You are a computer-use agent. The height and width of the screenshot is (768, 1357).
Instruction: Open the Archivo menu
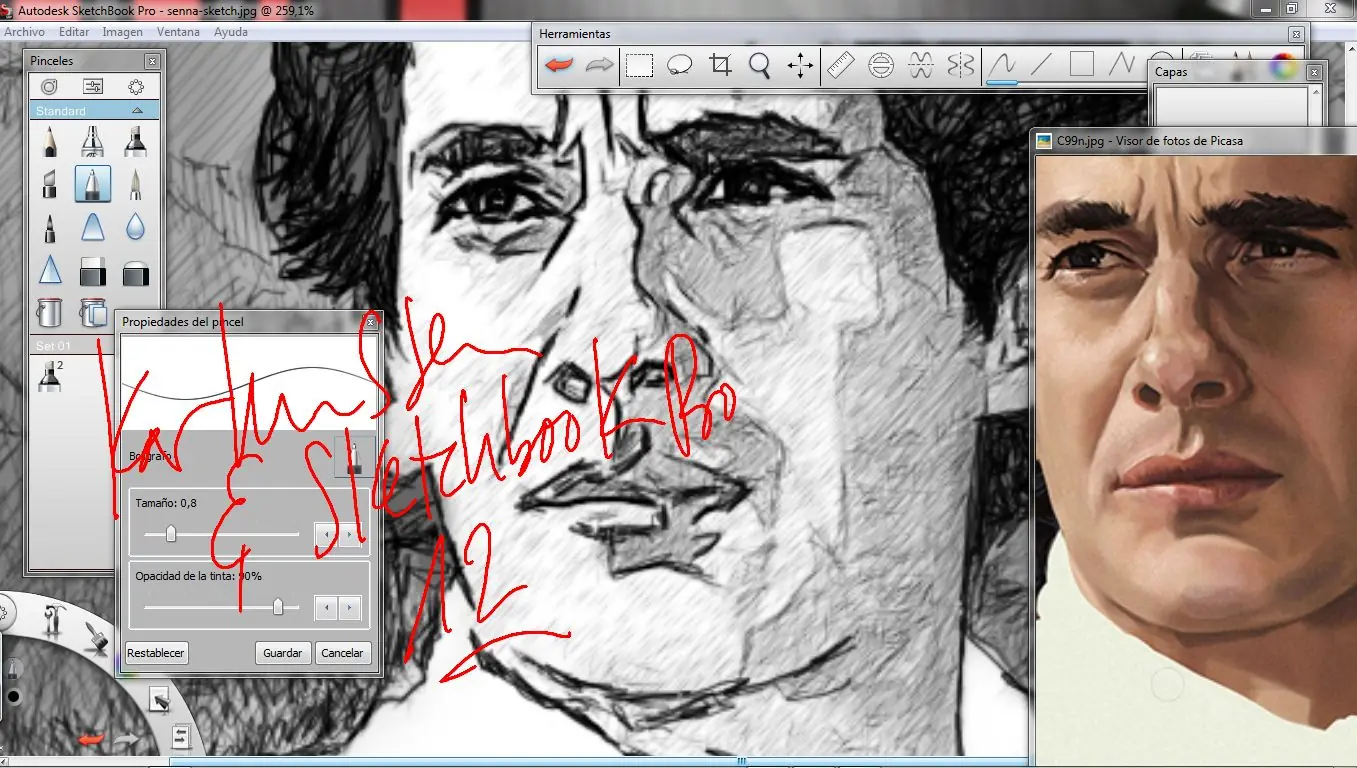[x=25, y=32]
